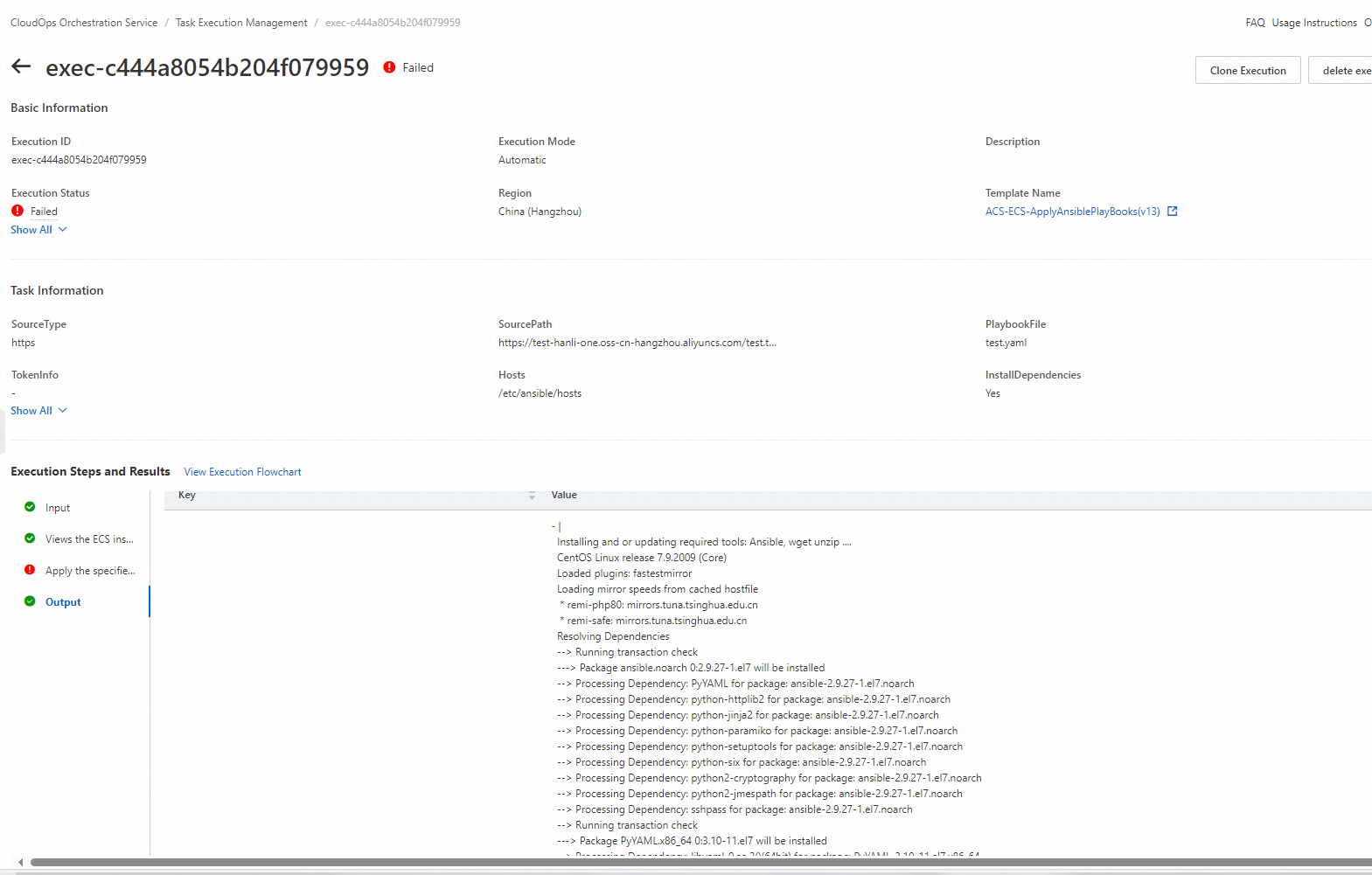Click Execution Mode value Automatic
The image size is (1372, 875).
[x=522, y=160]
